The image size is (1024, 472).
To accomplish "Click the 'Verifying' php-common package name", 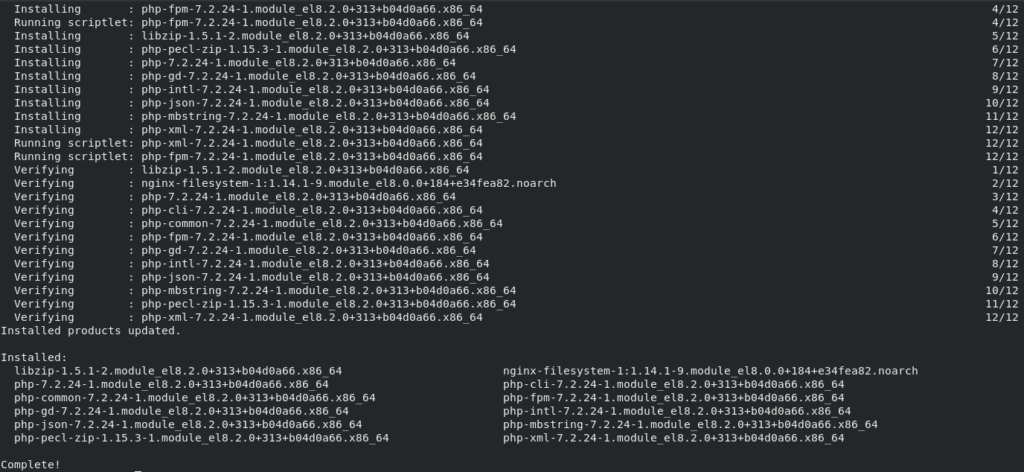I will (x=322, y=223).
